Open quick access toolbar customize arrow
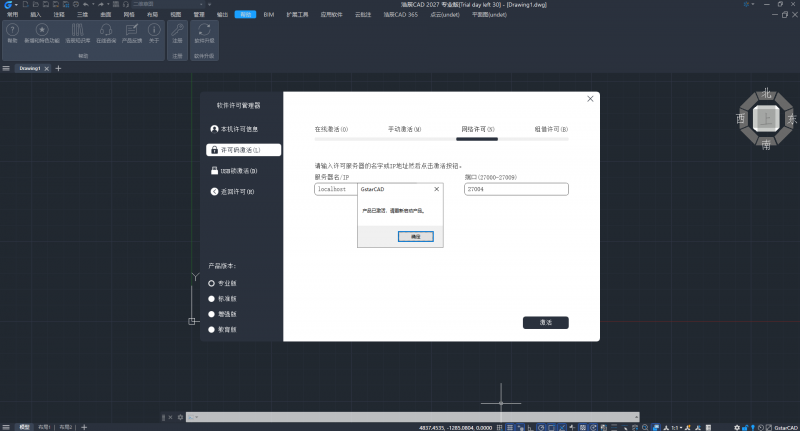Image resolution: width=800 pixels, height=431 pixels. (x=209, y=5)
